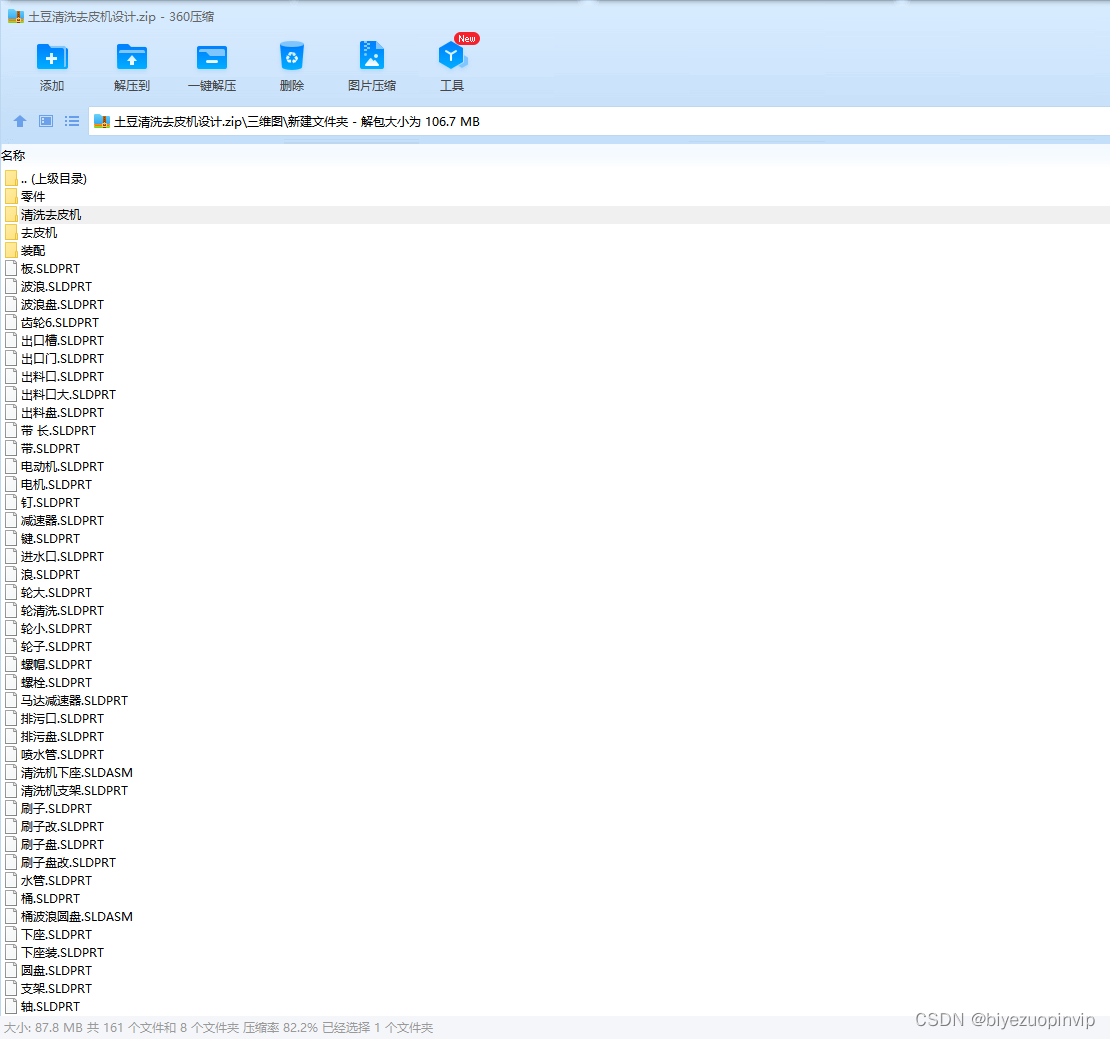
Task: Select file 齿轮6.SLDPRT
Action: tap(59, 323)
